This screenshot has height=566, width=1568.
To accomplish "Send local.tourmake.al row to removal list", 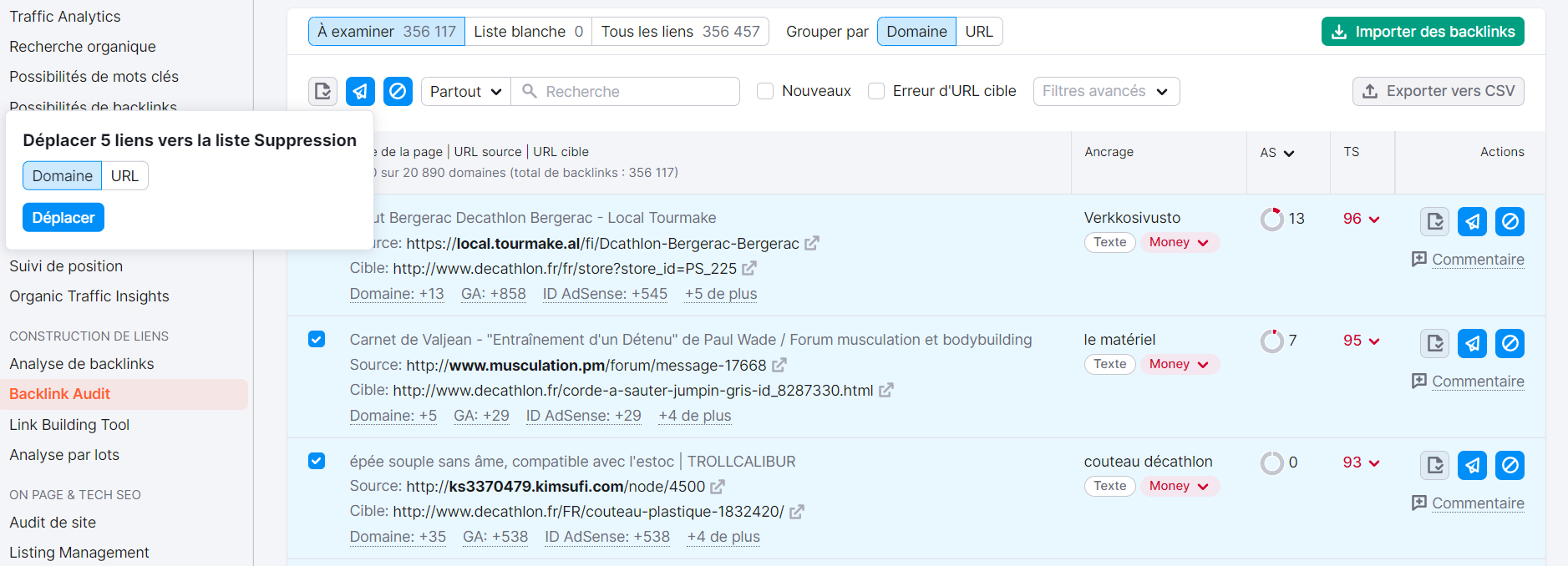I will pos(1473,221).
